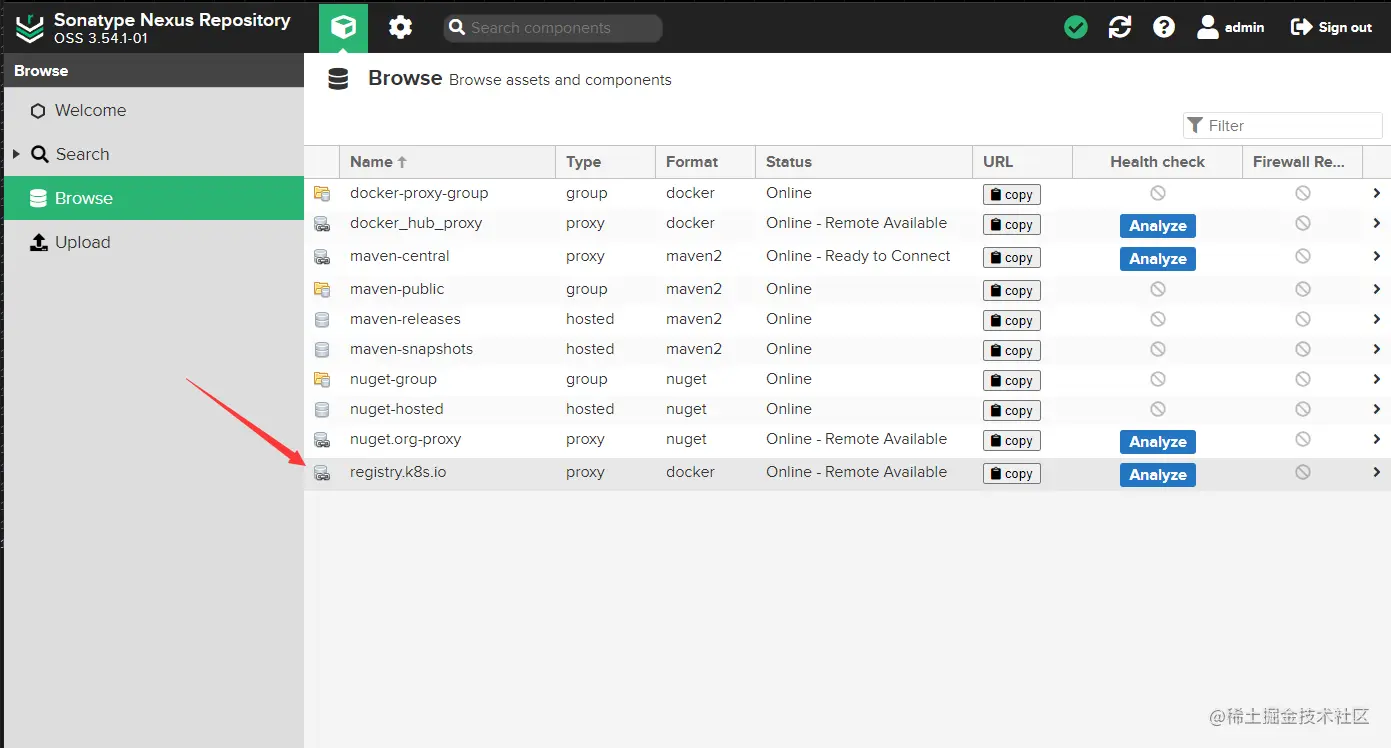This screenshot has width=1391, height=748.
Task: Open maven-public row chevron
Action: [1377, 289]
